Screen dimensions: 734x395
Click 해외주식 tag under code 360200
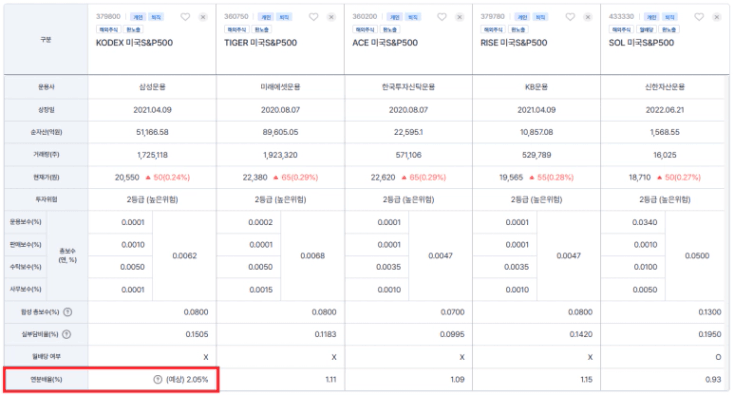365,29
